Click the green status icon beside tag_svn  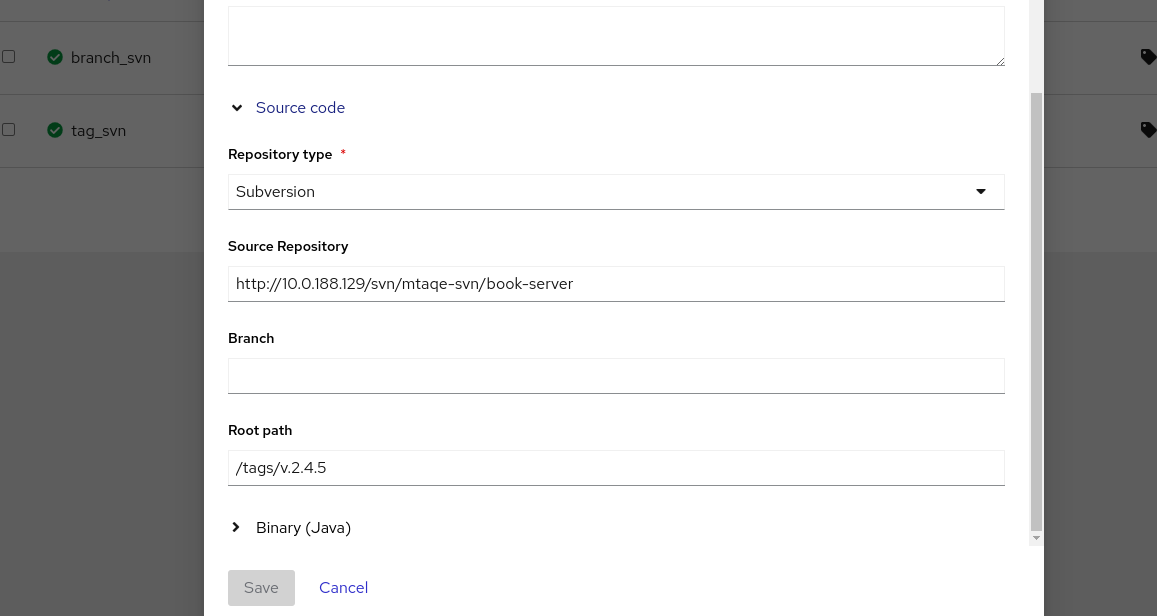[x=55, y=130]
